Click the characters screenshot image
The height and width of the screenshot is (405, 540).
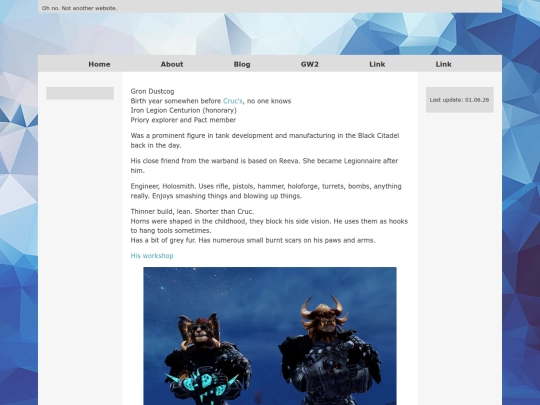pos(270,336)
